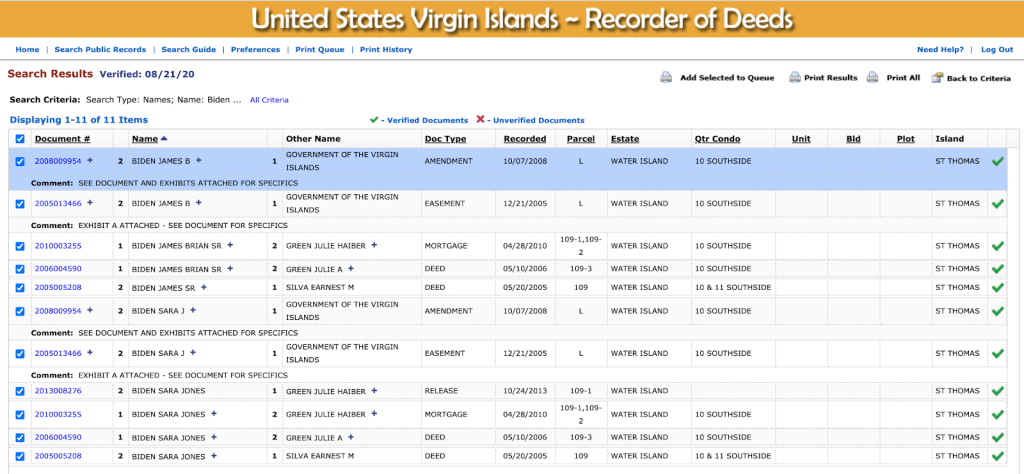Viewport: 1024px width, 474px height.
Task: Uncheck the BIDEN JAMES SR deed row checkbox
Action: pos(21,287)
